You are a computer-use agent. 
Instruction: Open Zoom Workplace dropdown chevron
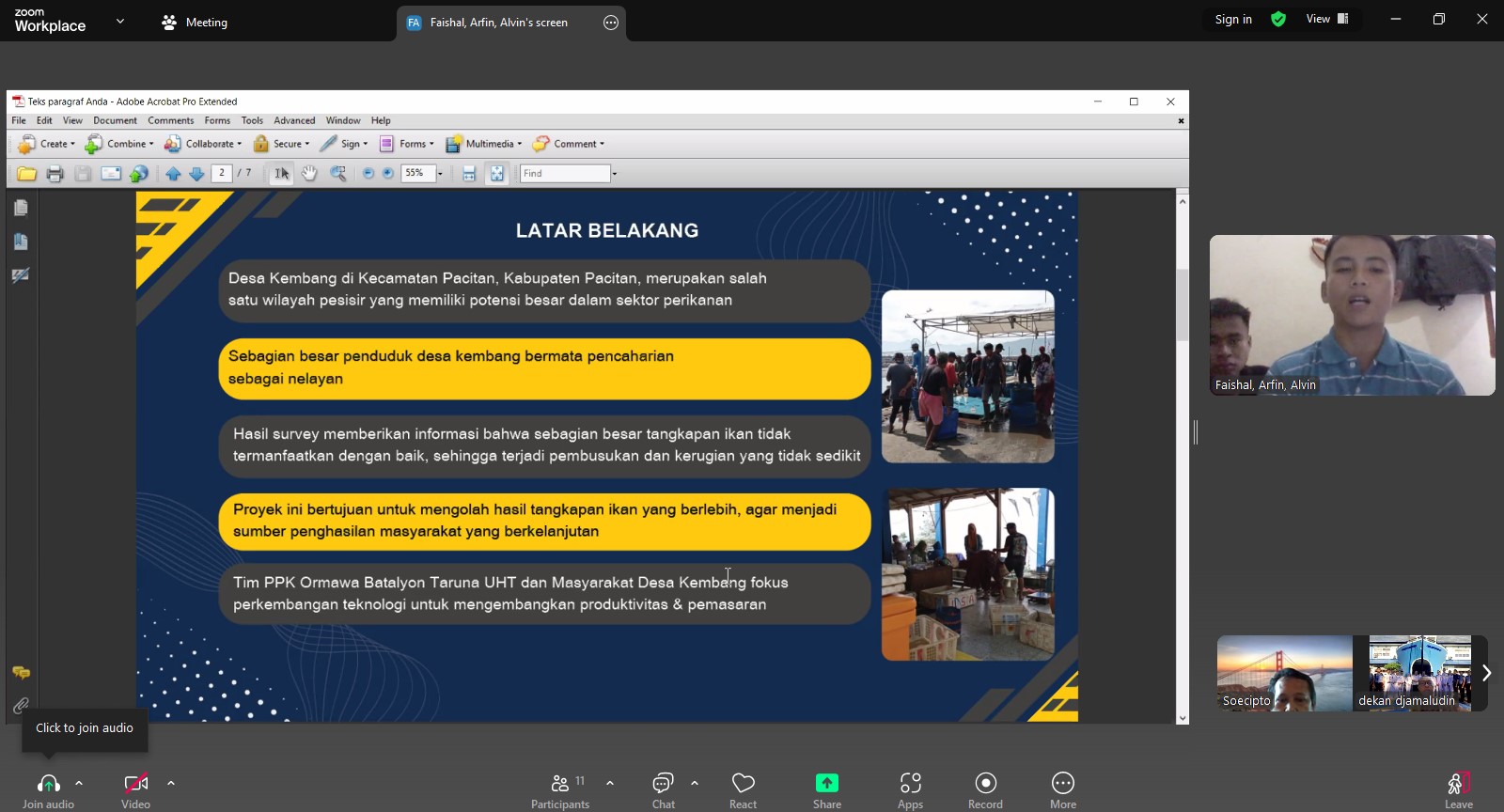[120, 21]
